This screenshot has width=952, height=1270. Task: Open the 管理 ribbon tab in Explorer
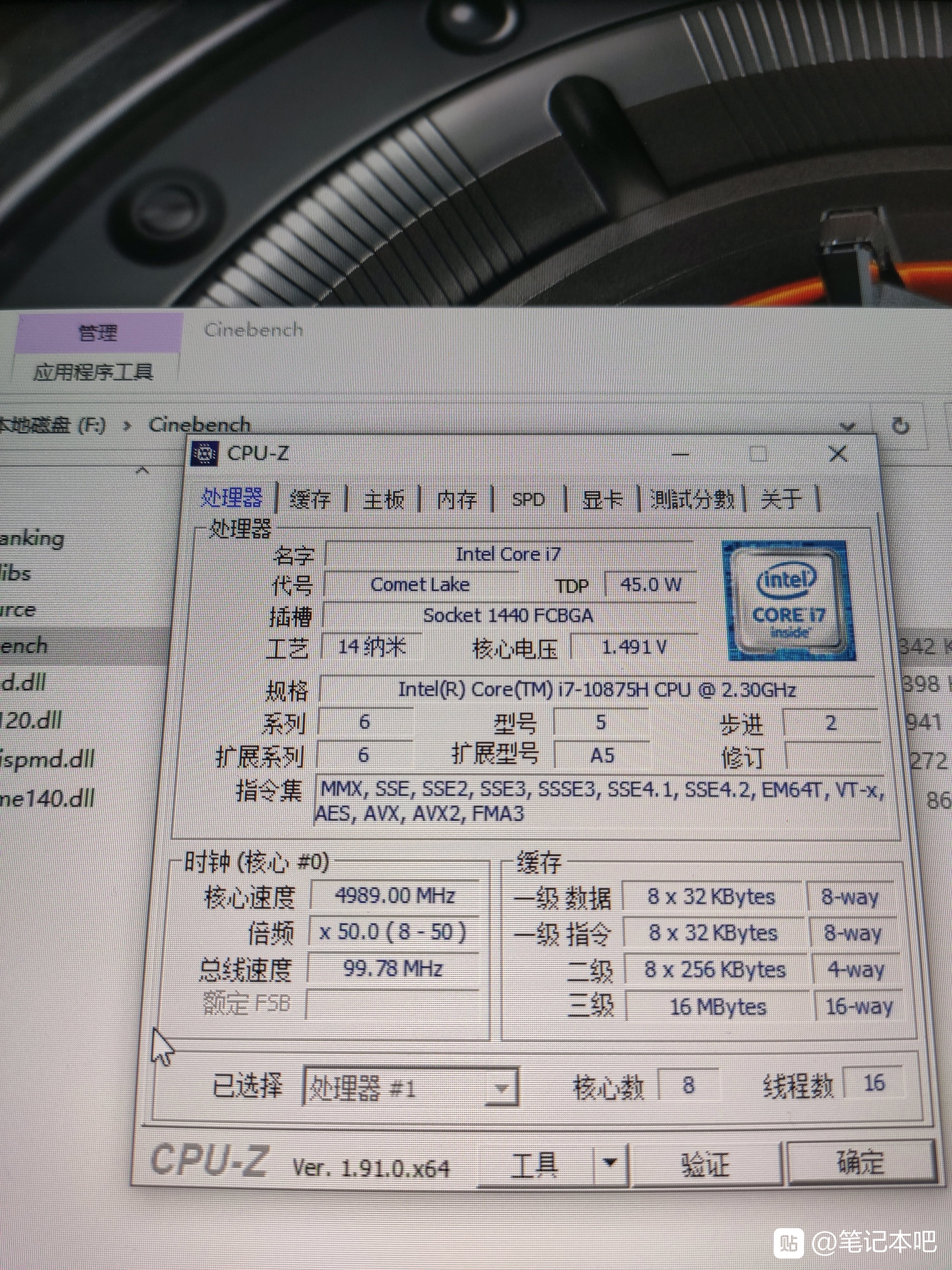point(97,333)
